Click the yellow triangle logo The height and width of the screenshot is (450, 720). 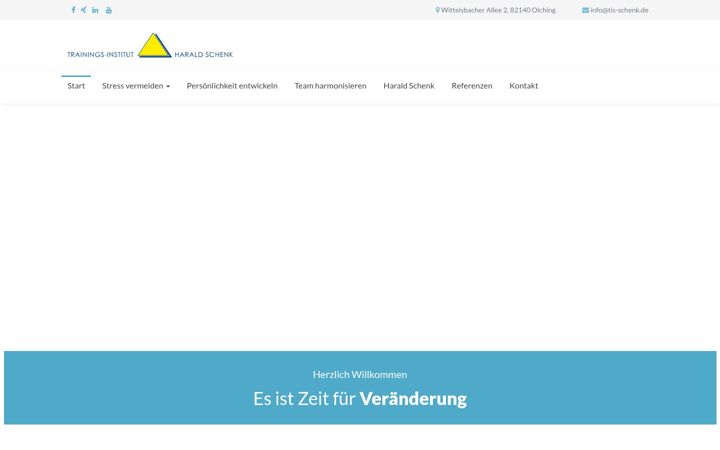[x=155, y=45]
